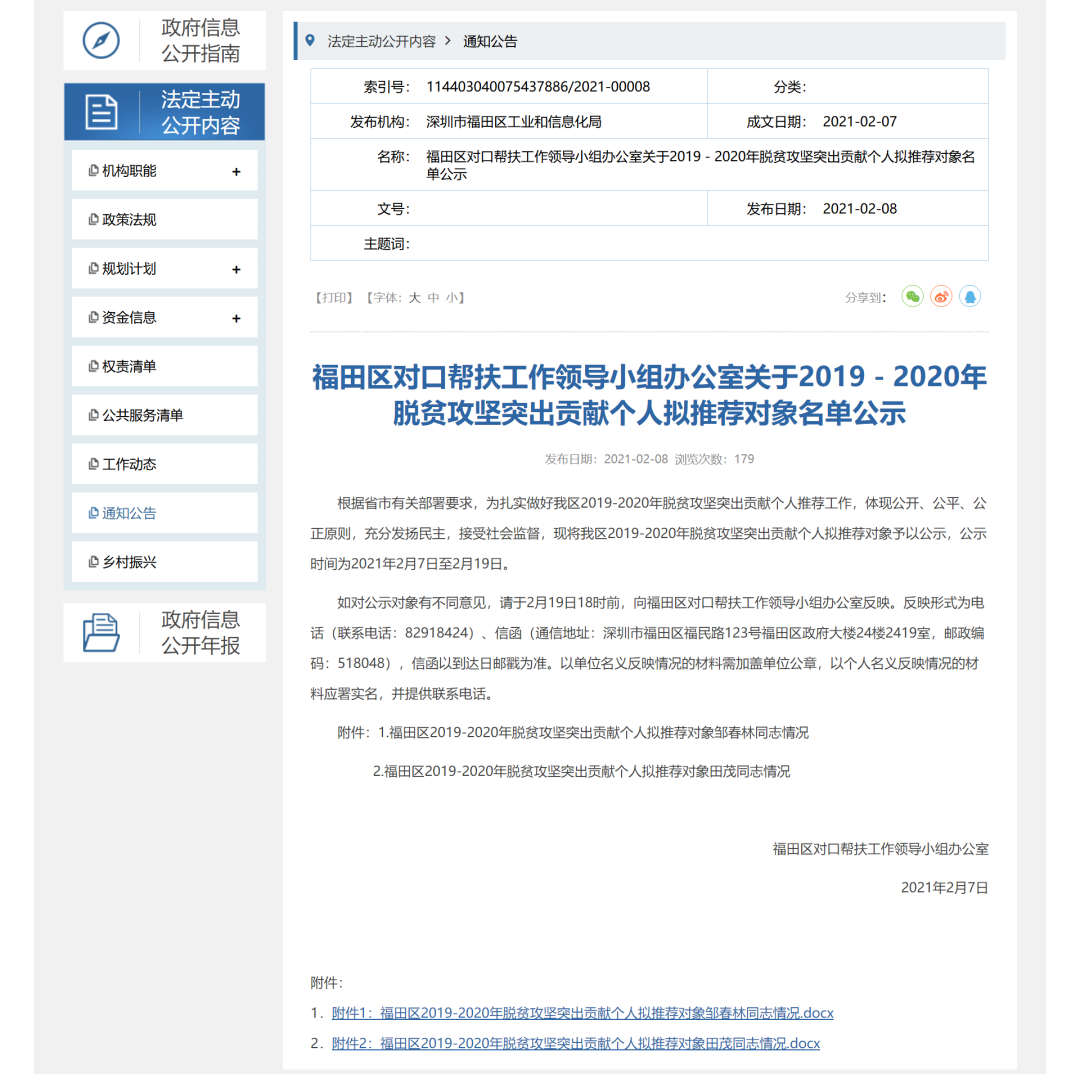The width and height of the screenshot is (1080, 1074).
Task: Click 法定主动公开内容 breadcrumb link
Action: pyautogui.click(x=382, y=41)
